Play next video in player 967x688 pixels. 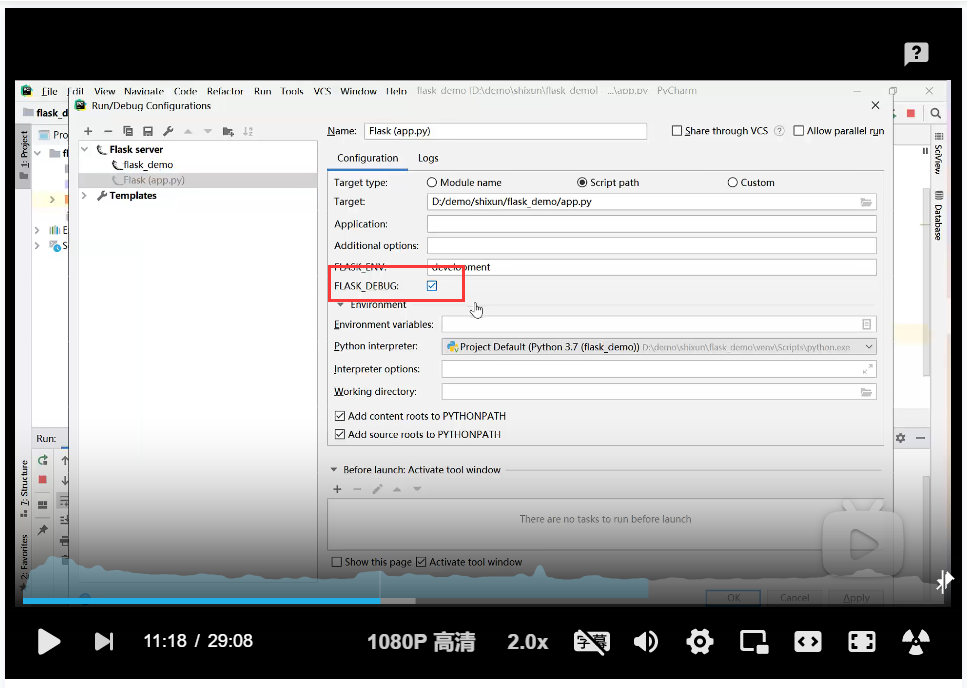point(104,642)
